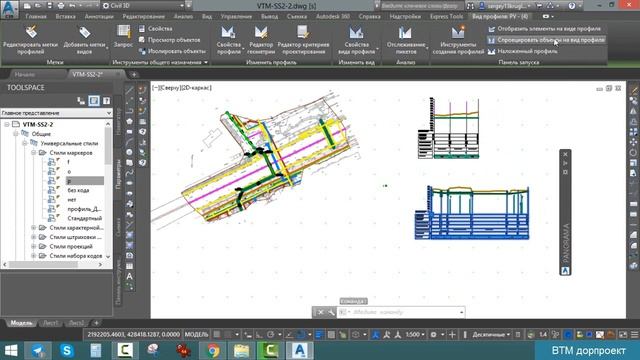Click Toolspace help icon in header
This screenshot has width=640, height=360.
106,100
